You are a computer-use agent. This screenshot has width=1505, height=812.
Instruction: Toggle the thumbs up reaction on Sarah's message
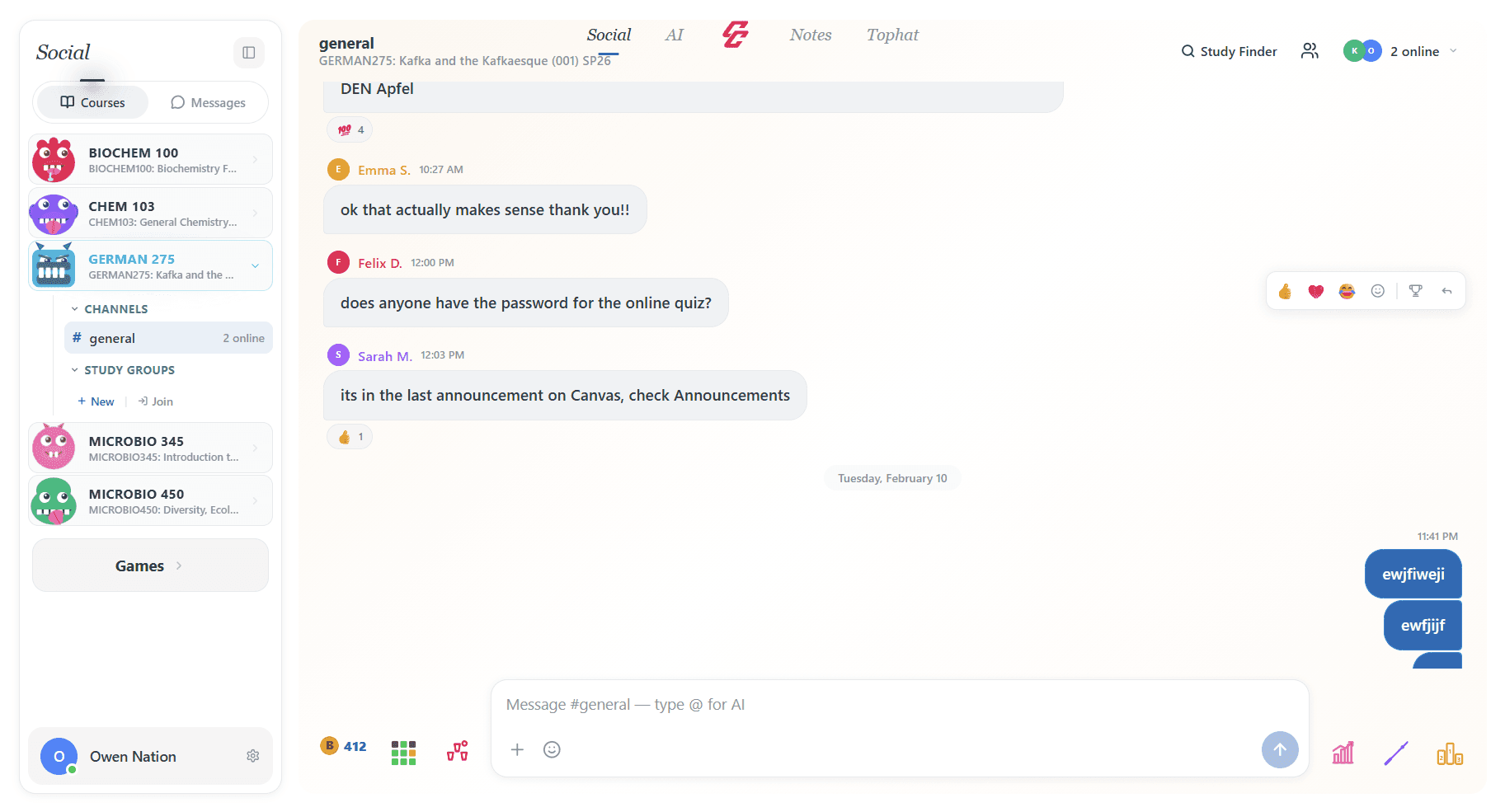tap(349, 436)
